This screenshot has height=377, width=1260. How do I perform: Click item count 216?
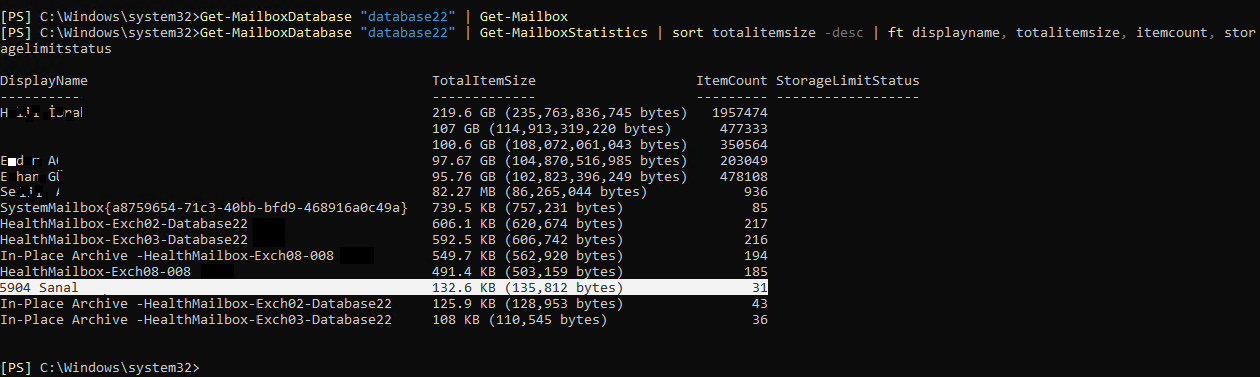point(756,240)
